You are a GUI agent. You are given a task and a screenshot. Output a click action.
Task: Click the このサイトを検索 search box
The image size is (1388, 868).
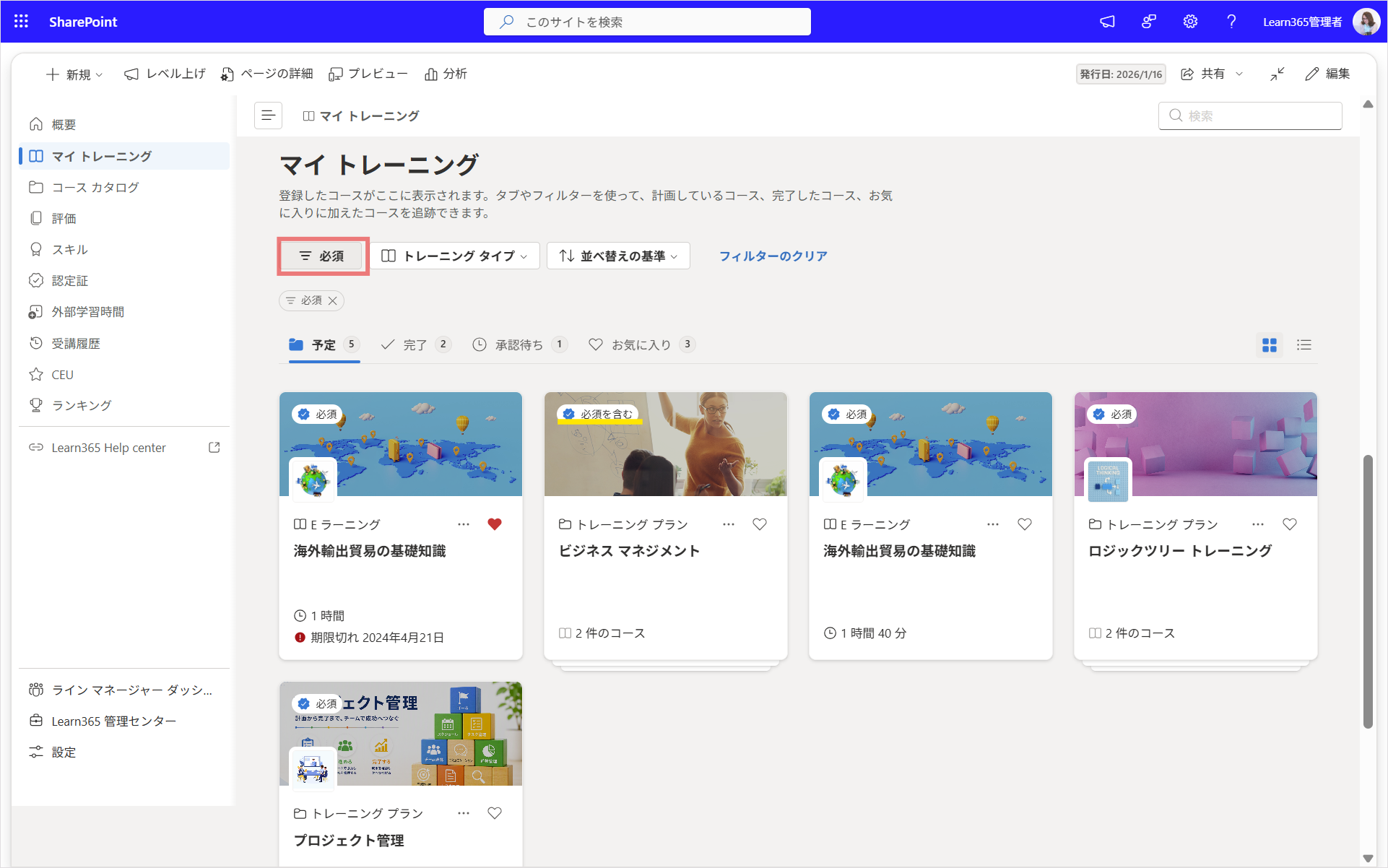click(647, 22)
